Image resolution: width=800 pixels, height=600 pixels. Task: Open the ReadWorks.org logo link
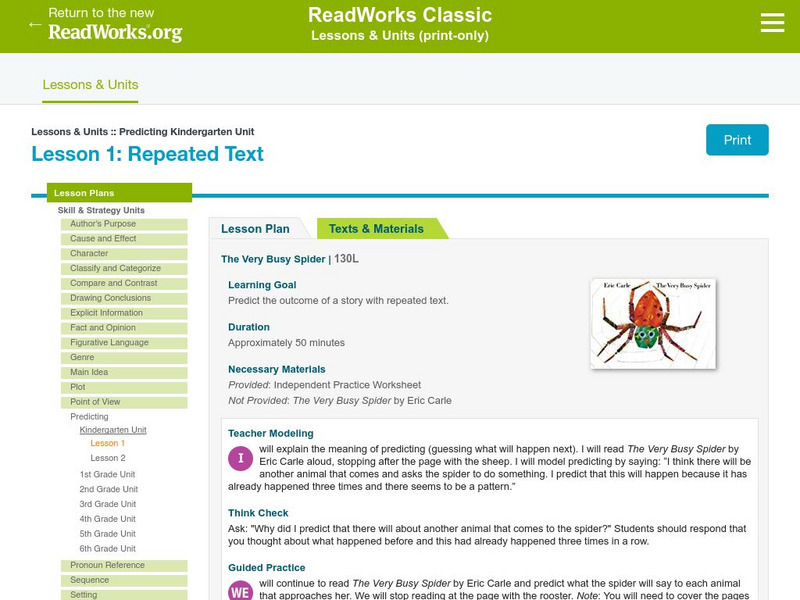pyautogui.click(x=115, y=32)
